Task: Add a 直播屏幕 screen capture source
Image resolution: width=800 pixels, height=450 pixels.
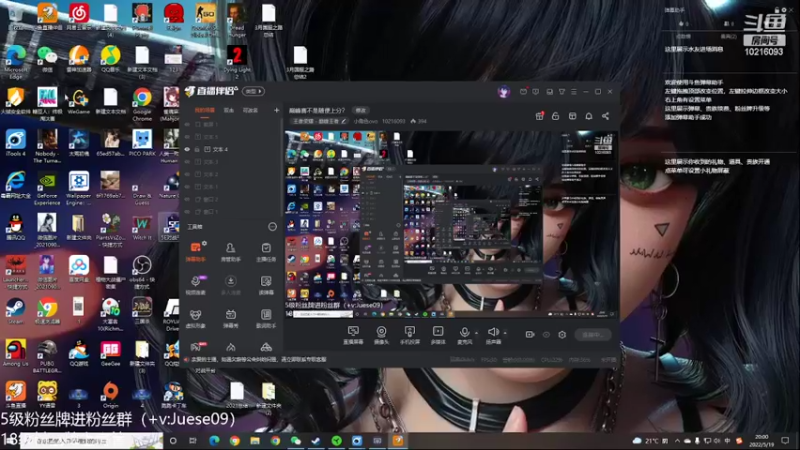Action: pyautogui.click(x=353, y=335)
